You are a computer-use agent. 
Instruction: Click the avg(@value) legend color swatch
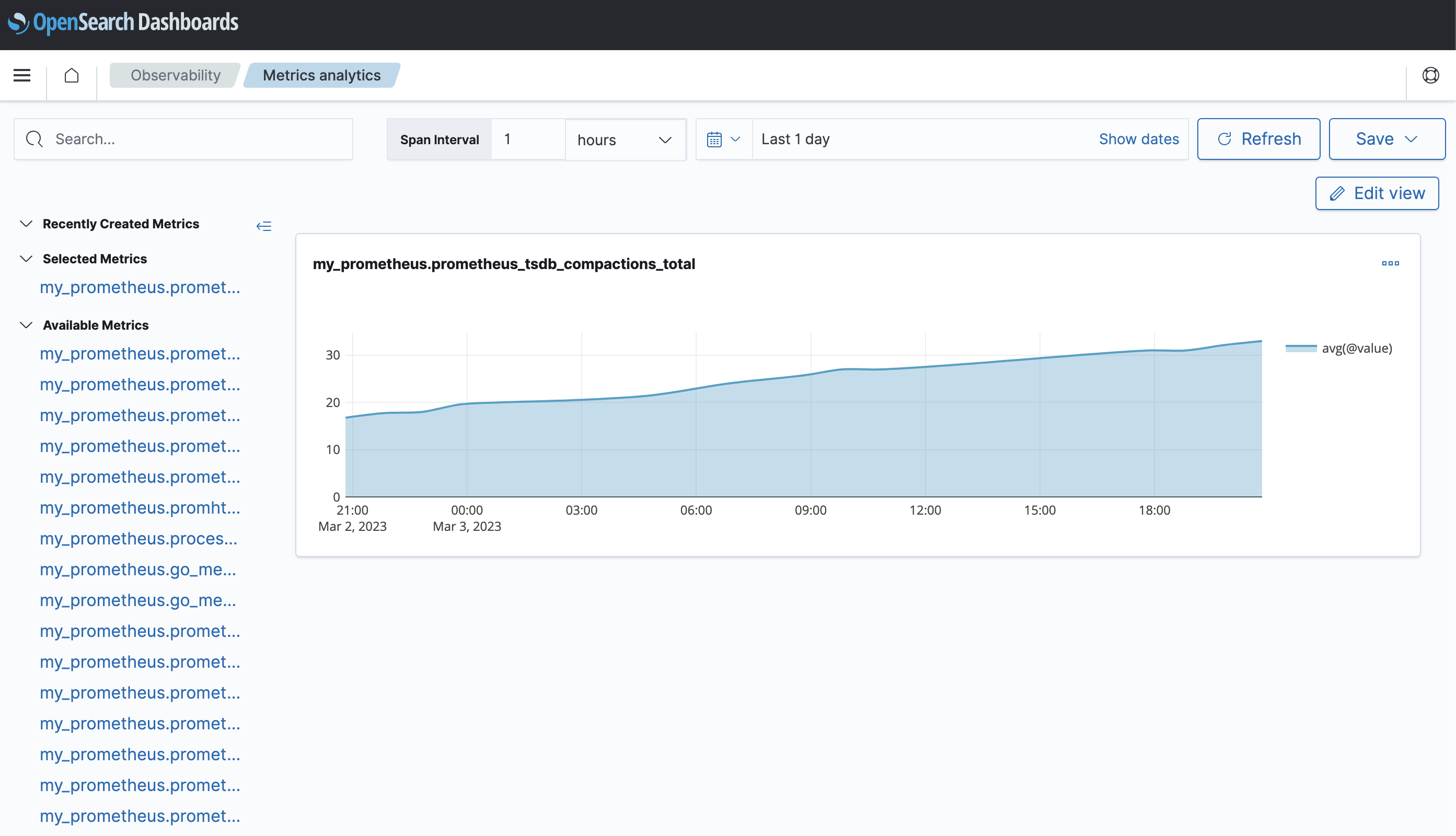[x=1300, y=348]
